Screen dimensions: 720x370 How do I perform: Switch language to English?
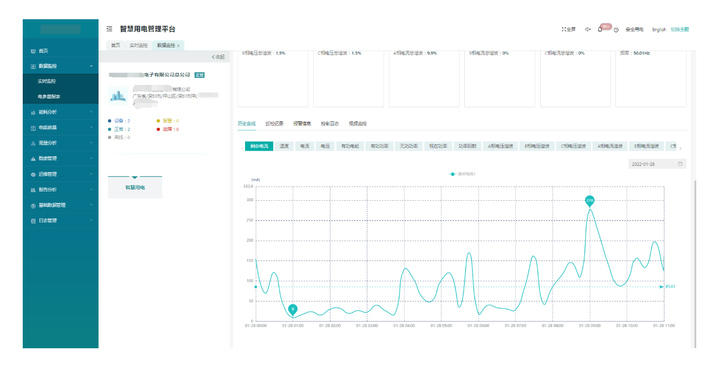(x=659, y=30)
